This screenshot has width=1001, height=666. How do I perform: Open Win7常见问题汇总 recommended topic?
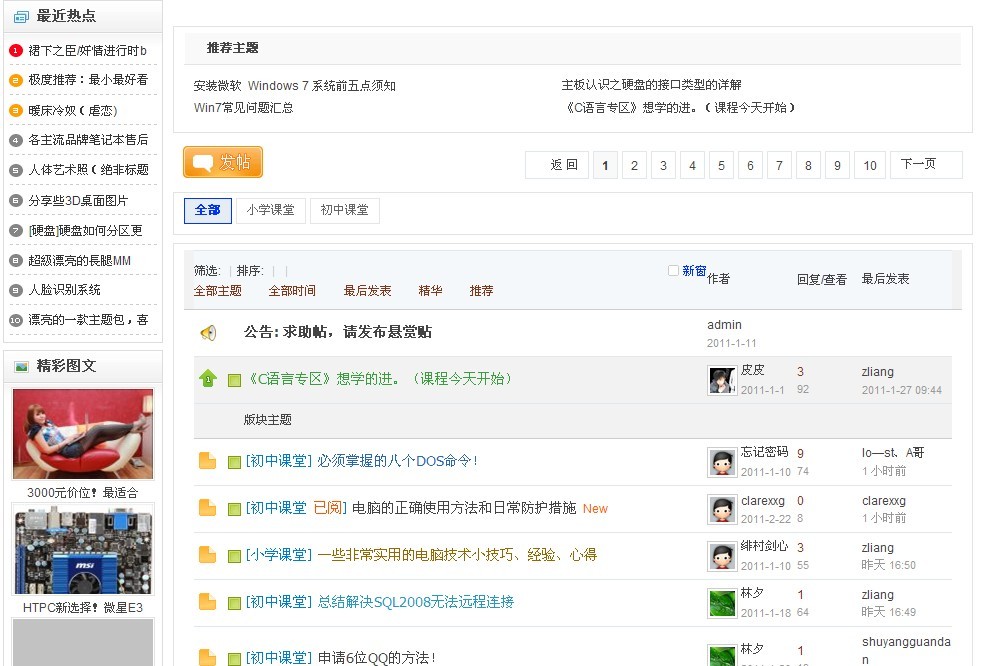coord(243,108)
